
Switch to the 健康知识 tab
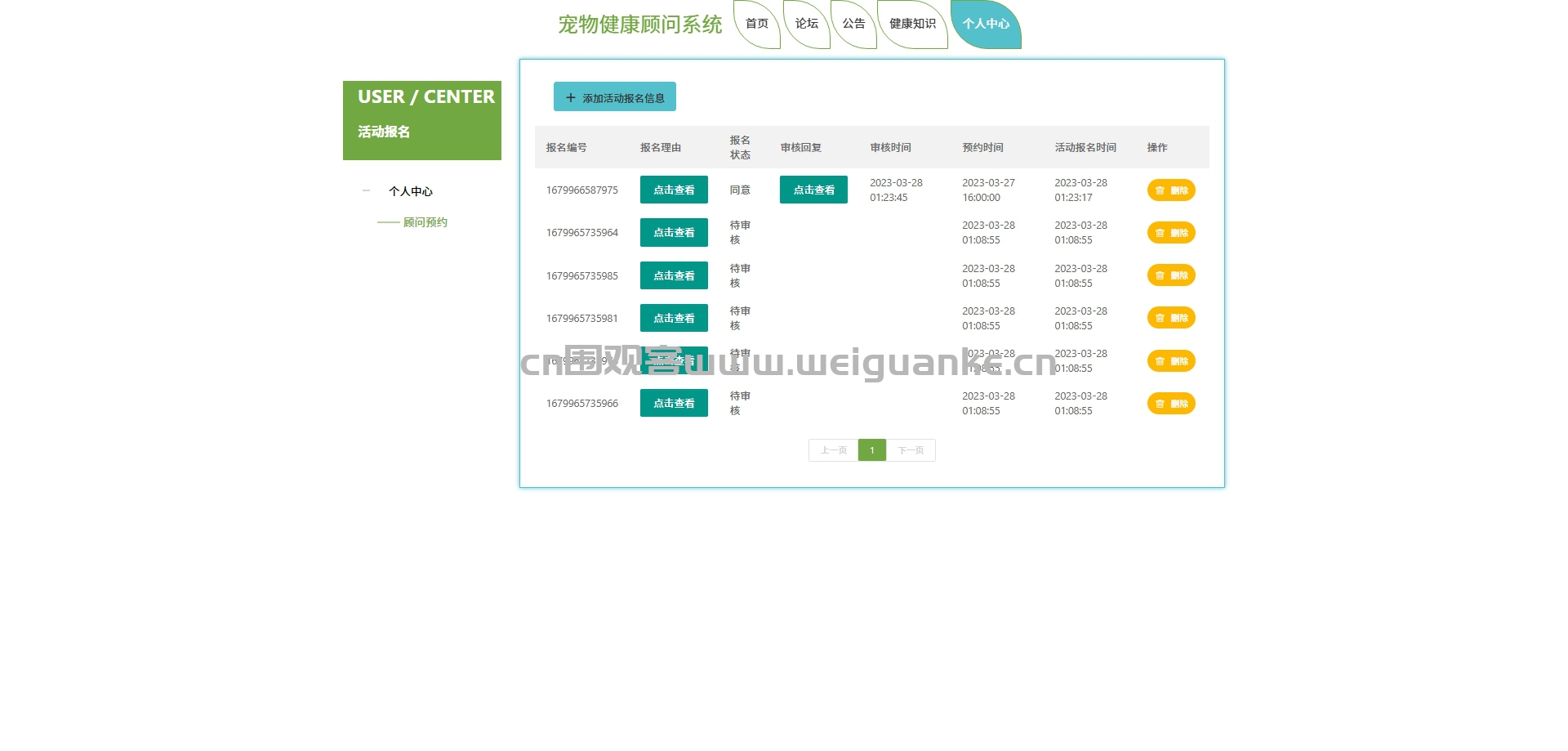tap(913, 24)
